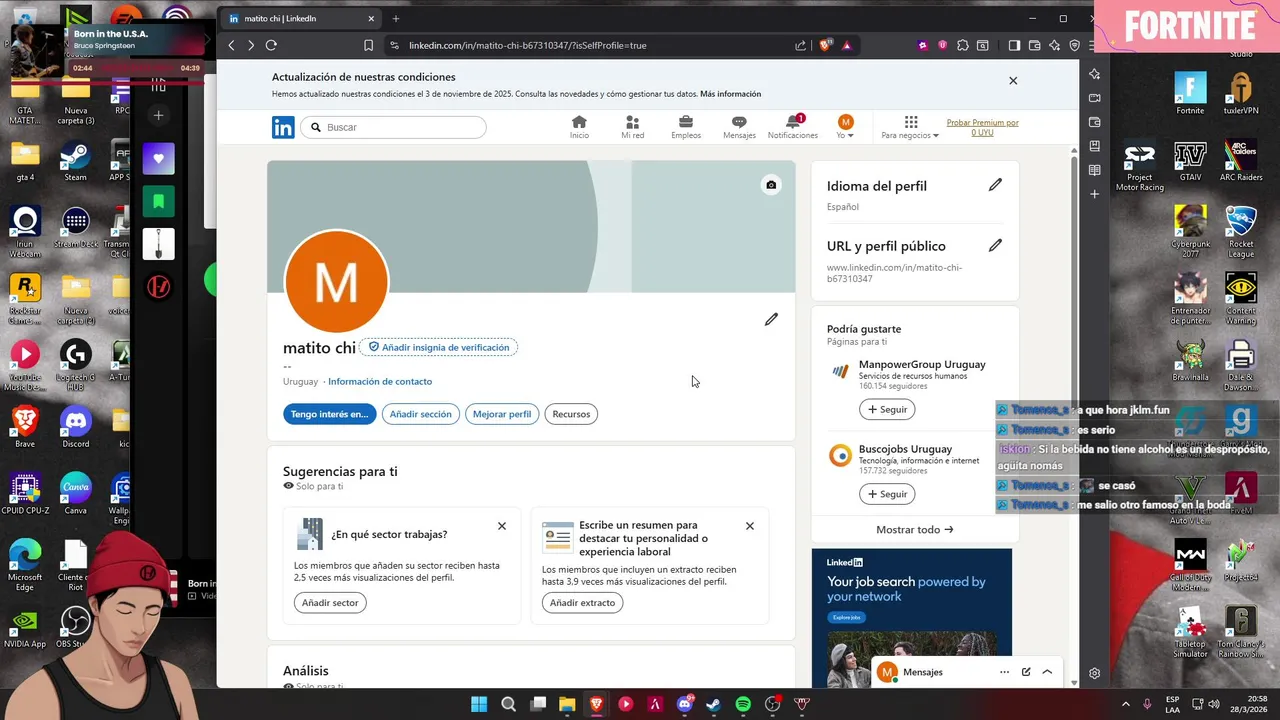
Task: Click share icon in address bar
Action: pyautogui.click(x=800, y=45)
